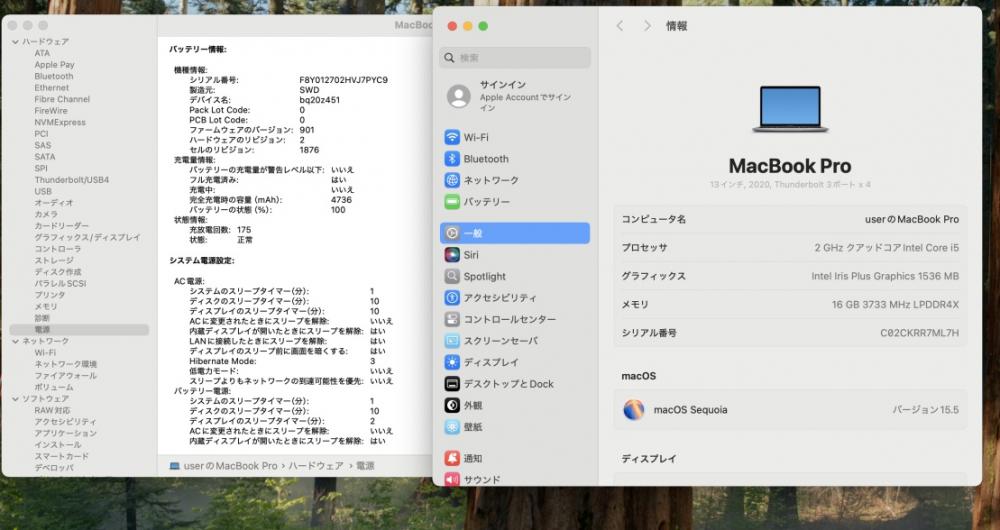Click the スクリーンセーバ icon
The image size is (1000, 530).
pyautogui.click(x=452, y=341)
